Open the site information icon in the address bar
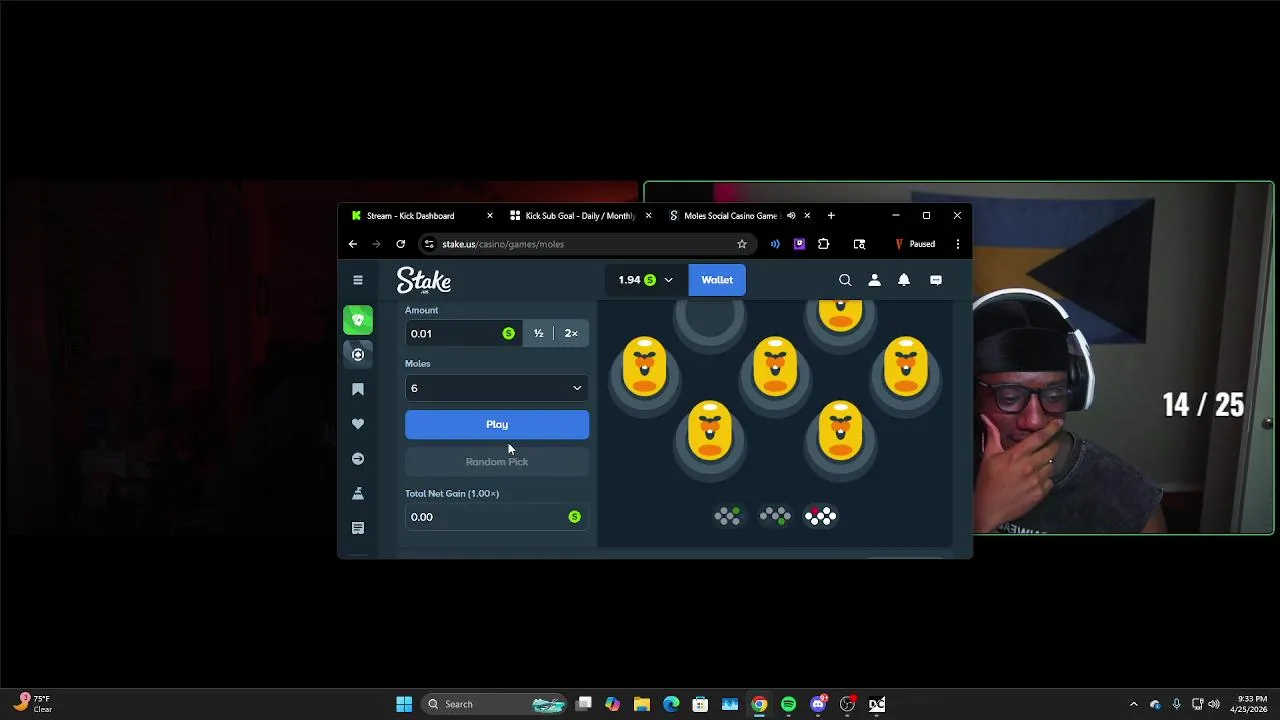 click(x=430, y=244)
